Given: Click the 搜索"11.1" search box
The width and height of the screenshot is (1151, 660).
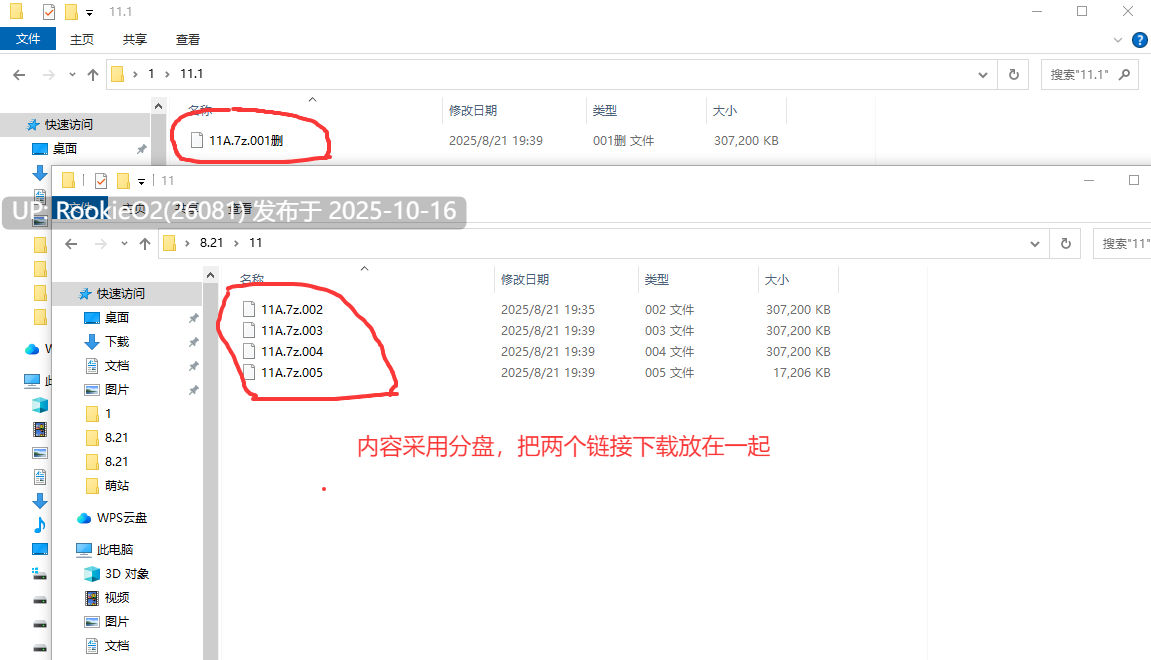Looking at the screenshot, I should coord(1089,74).
